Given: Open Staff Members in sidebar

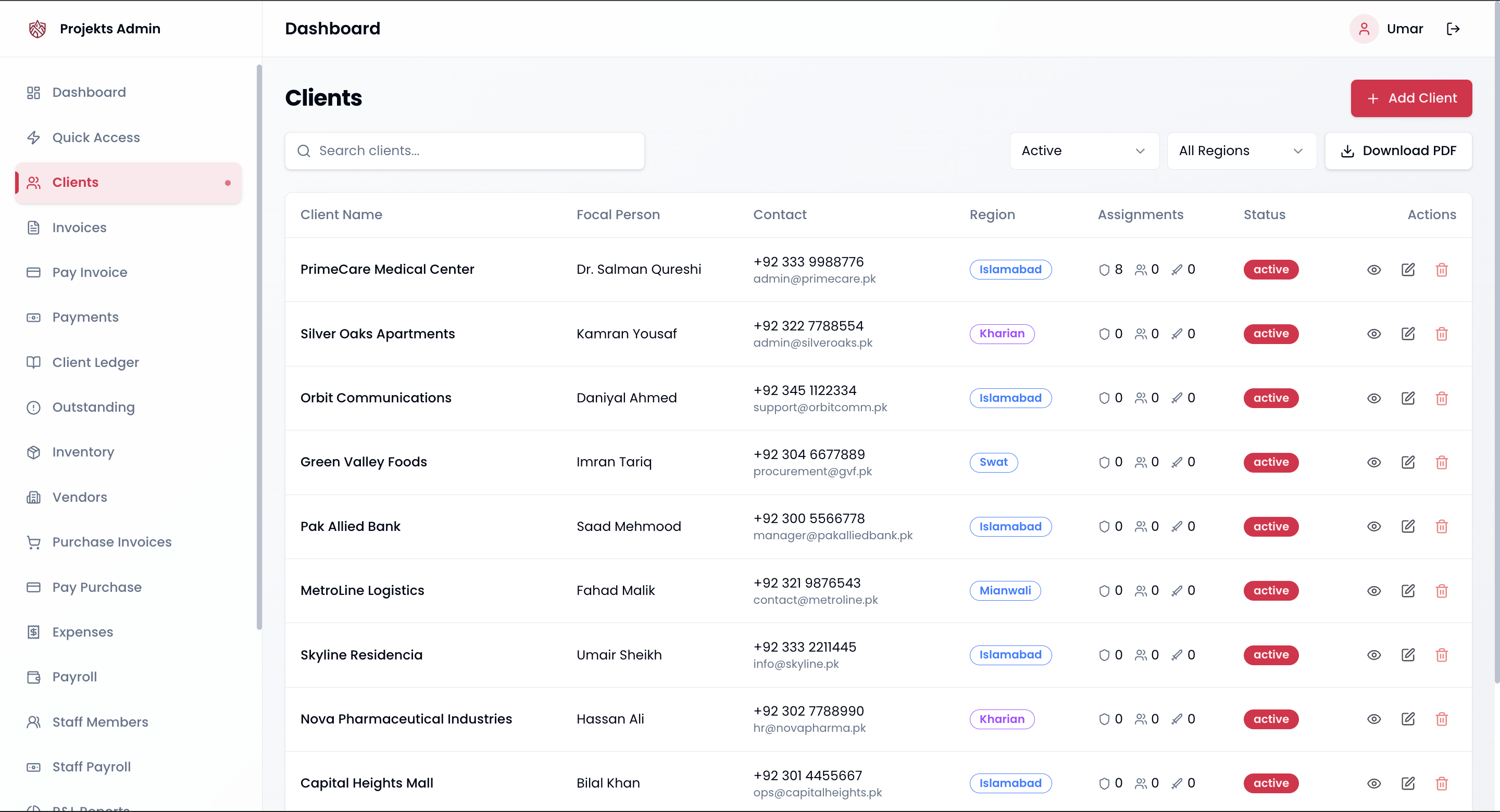Looking at the screenshot, I should tap(128, 722).
